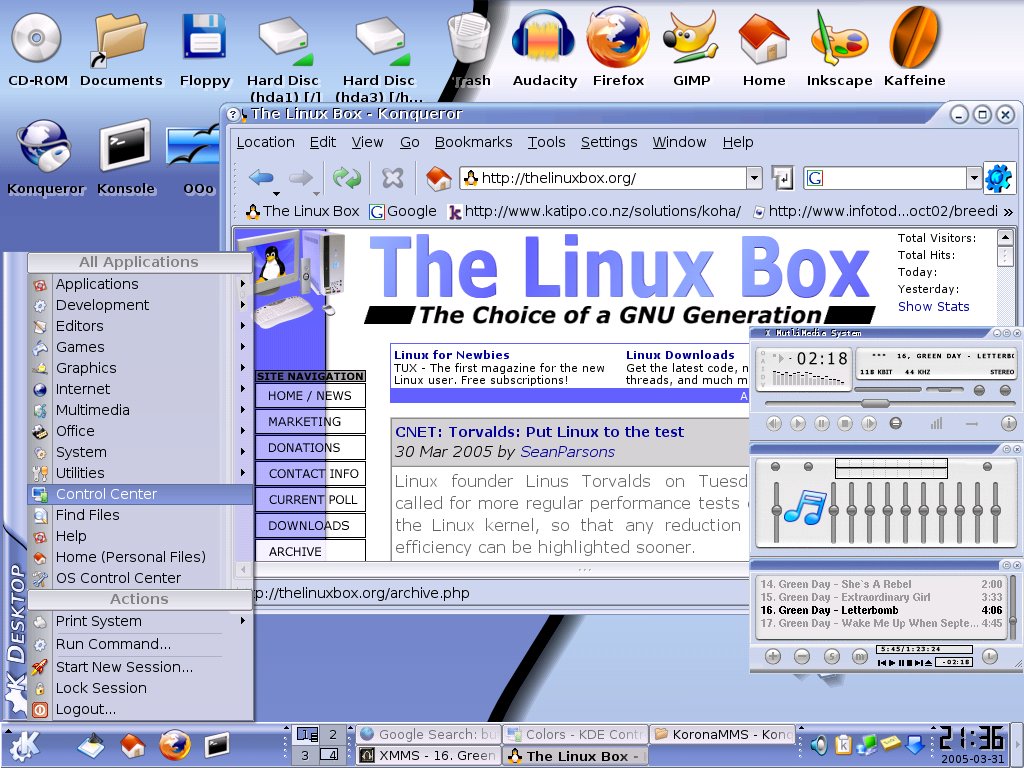Click the volume speaker icon in the system tray
Viewport: 1024px width, 768px height.
coord(818,744)
